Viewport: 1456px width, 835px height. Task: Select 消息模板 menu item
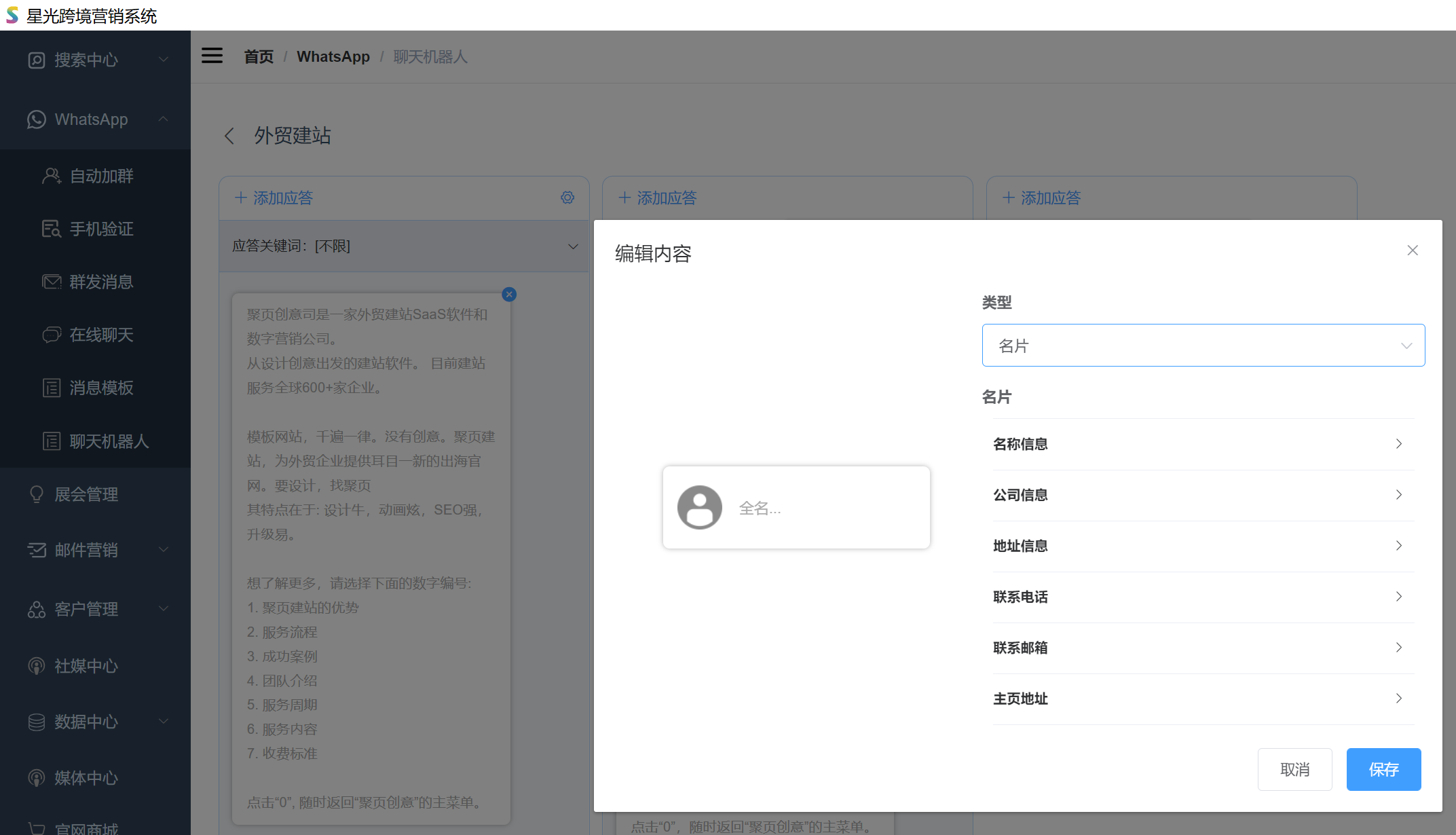pyautogui.click(x=101, y=388)
